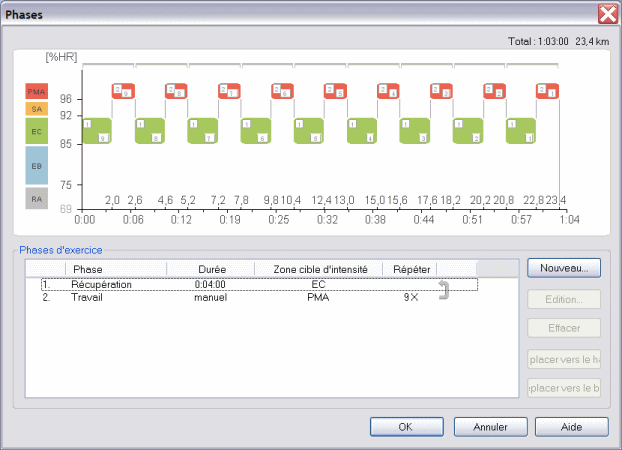Click the repeat loop arrow icon
Screen dimensions: 622x450
(x=445, y=291)
